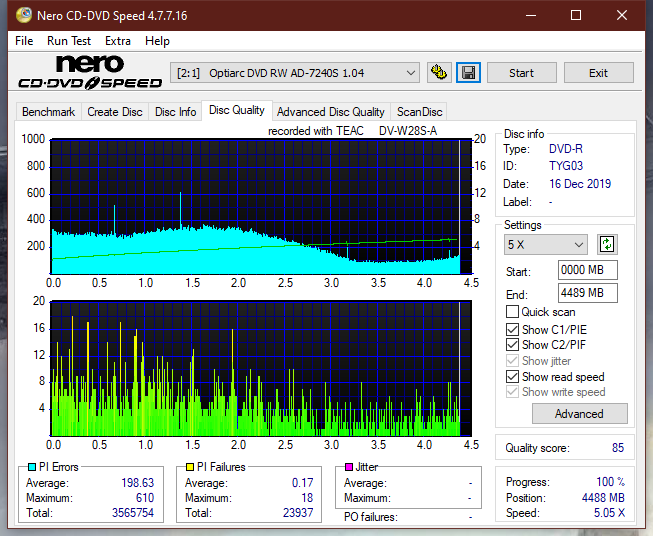653x536 pixels.
Task: Click the disc ID TYG03 text
Action: pyautogui.click(x=566, y=166)
